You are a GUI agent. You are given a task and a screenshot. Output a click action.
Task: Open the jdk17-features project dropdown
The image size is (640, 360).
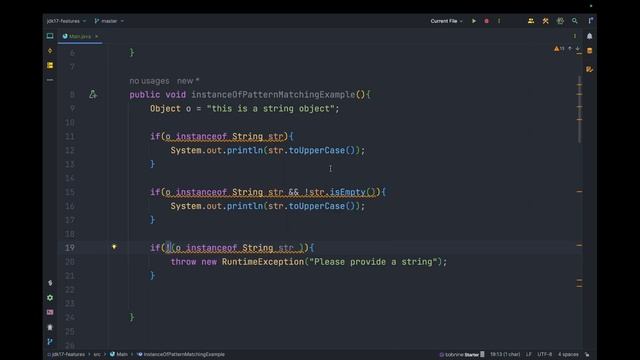[x=66, y=21]
